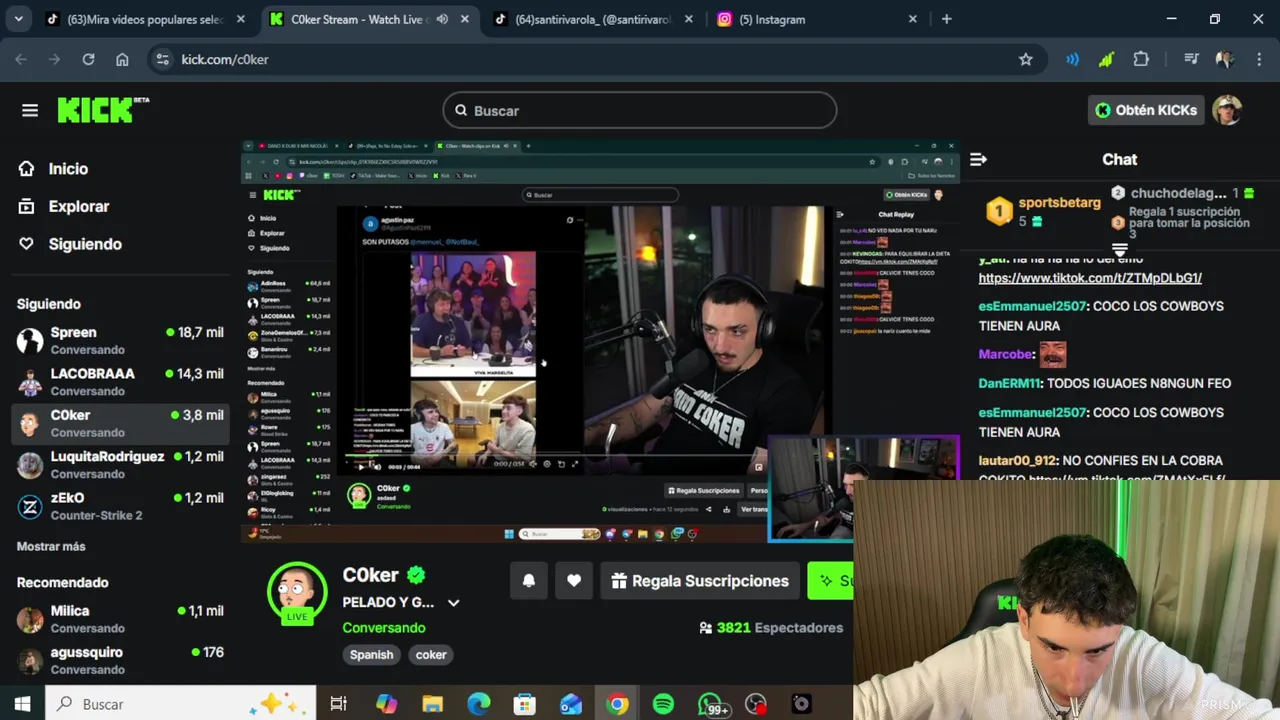1280x720 pixels.
Task: Click the Windows taskbar Buscar box
Action: coord(180,704)
